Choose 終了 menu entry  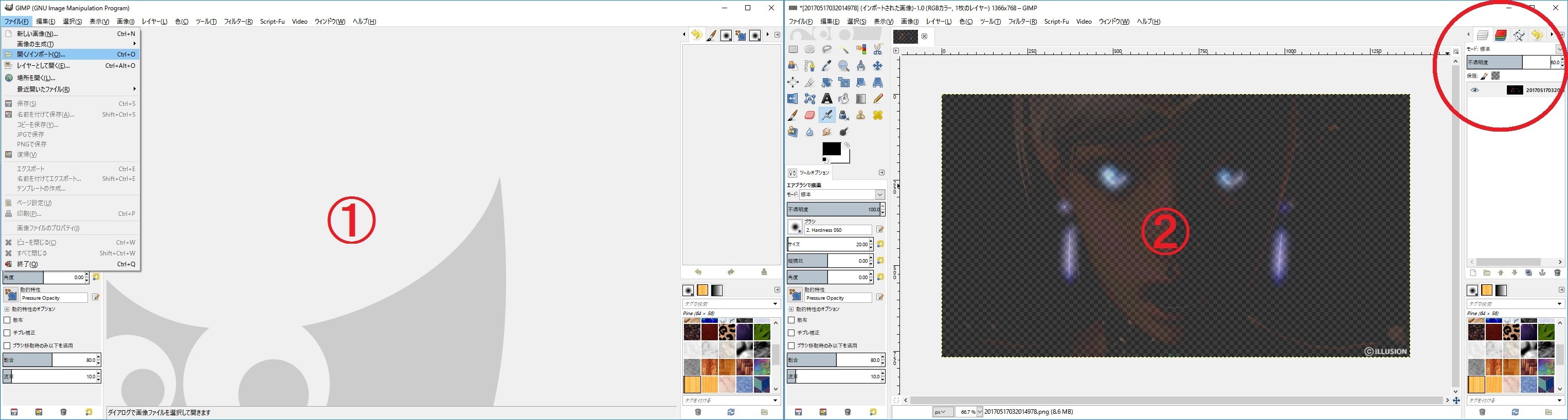coord(70,264)
